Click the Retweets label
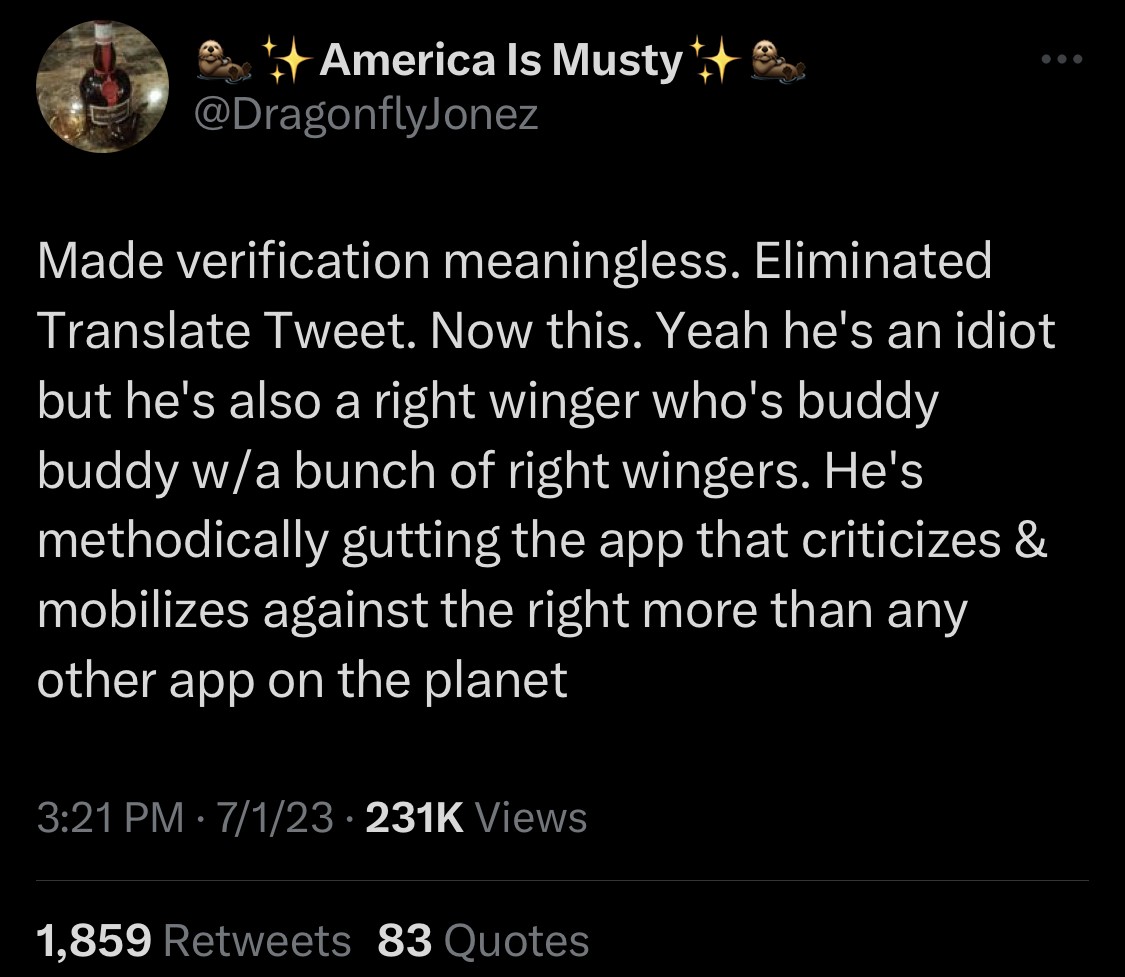The height and width of the screenshot is (977, 1125). 256,941
